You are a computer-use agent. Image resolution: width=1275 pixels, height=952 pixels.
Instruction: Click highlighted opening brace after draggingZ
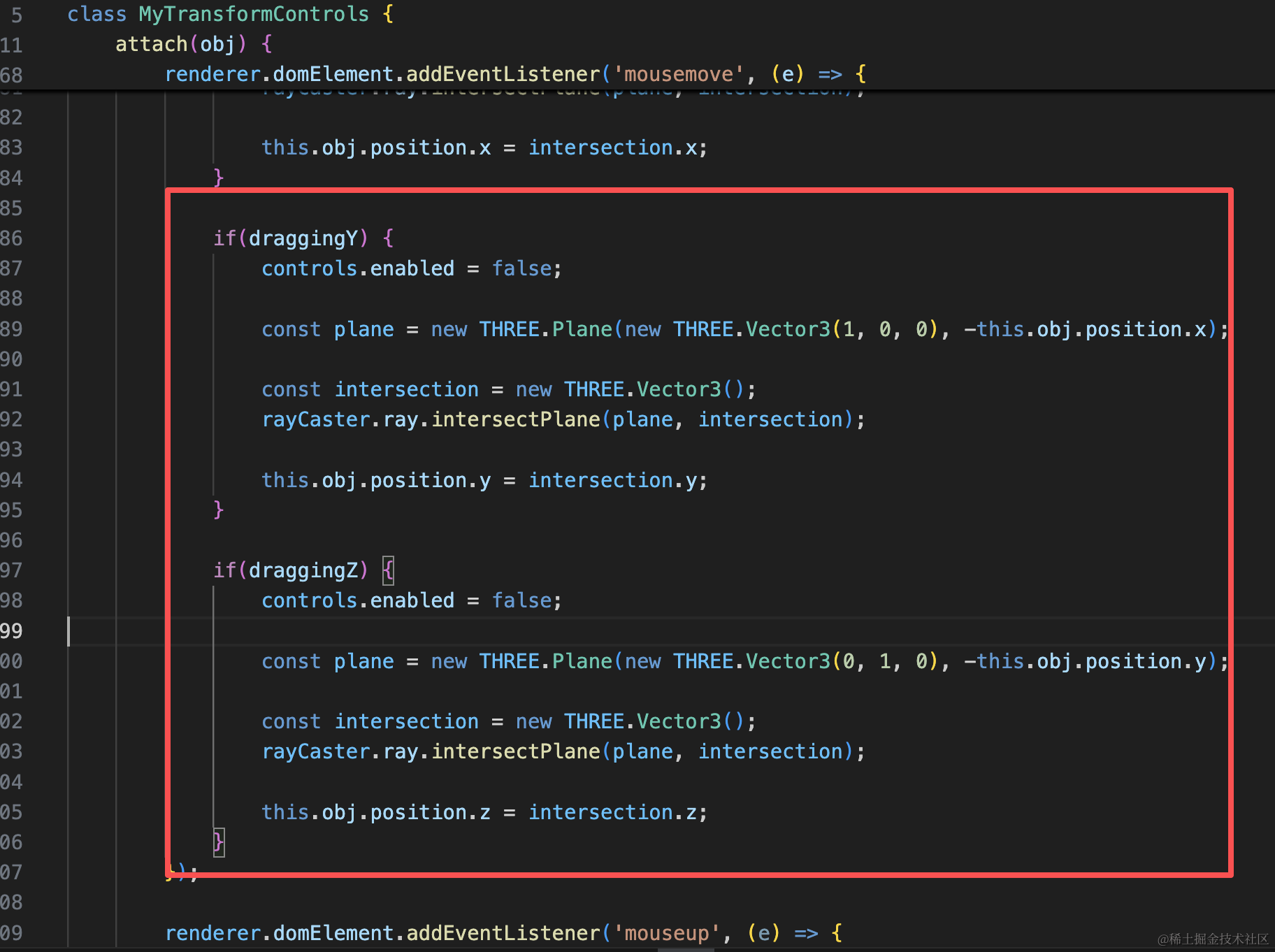389,570
